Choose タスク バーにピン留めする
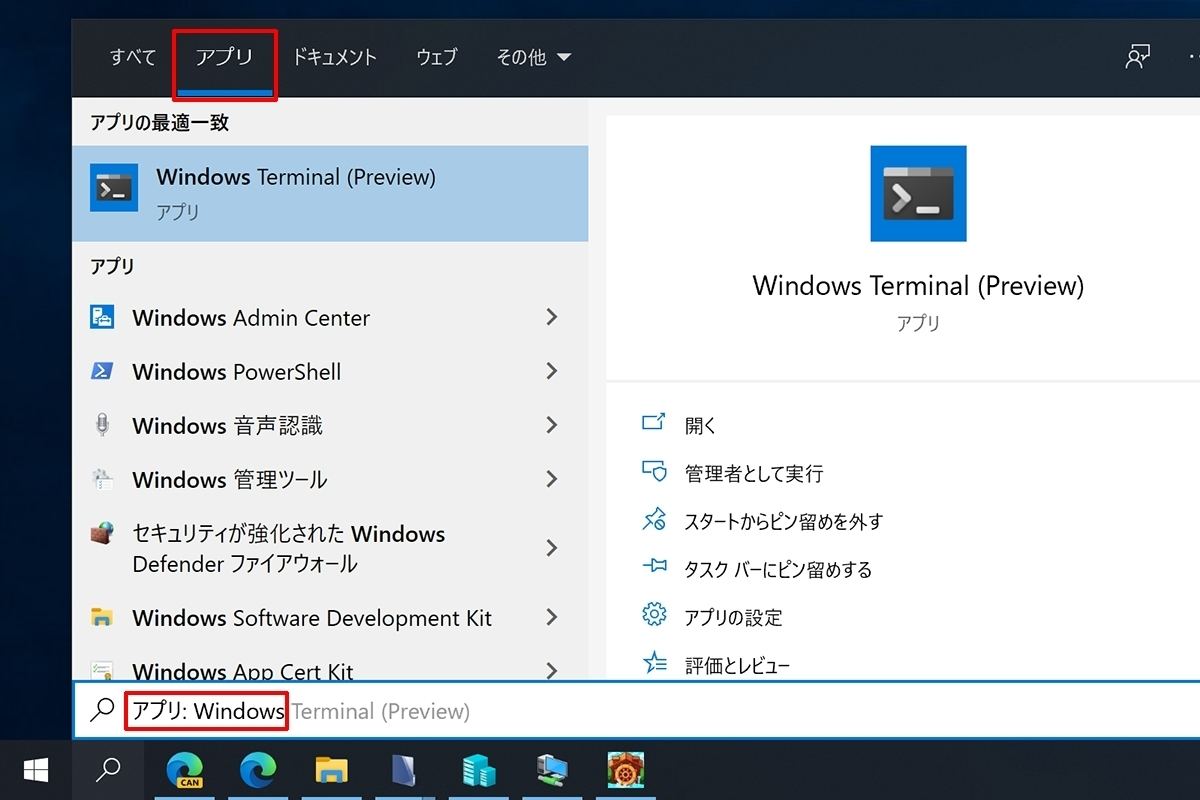Viewport: 1200px width, 800px height. click(x=778, y=569)
